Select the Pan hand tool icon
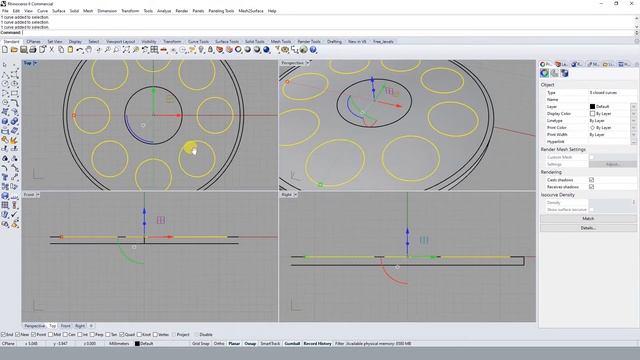This screenshot has width=640, height=360. click(x=89, y=50)
